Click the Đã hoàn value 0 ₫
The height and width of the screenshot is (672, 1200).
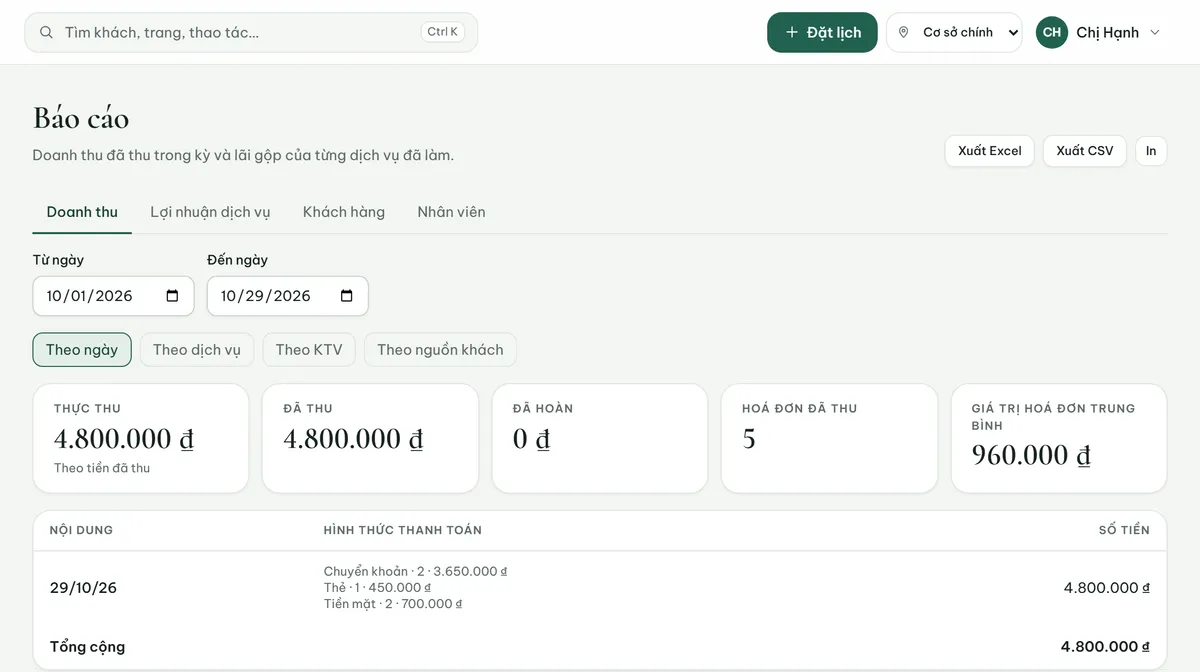531,439
